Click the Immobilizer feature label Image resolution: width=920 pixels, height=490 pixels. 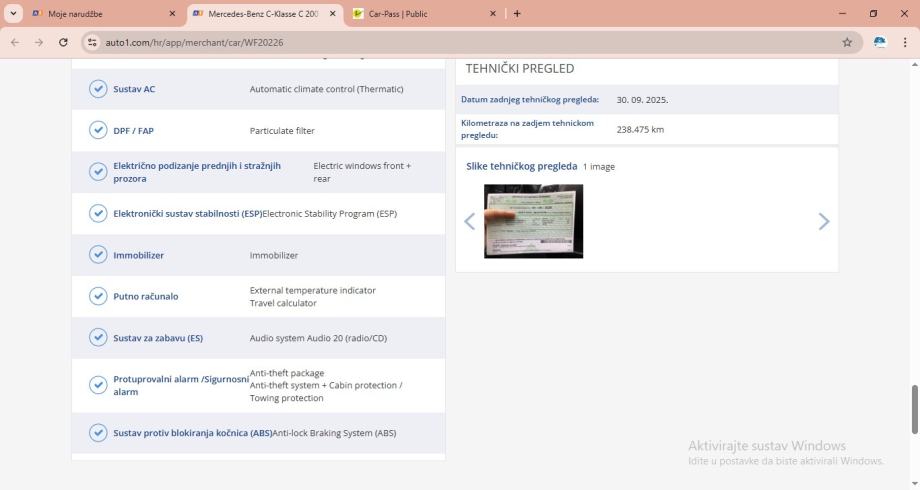point(138,255)
